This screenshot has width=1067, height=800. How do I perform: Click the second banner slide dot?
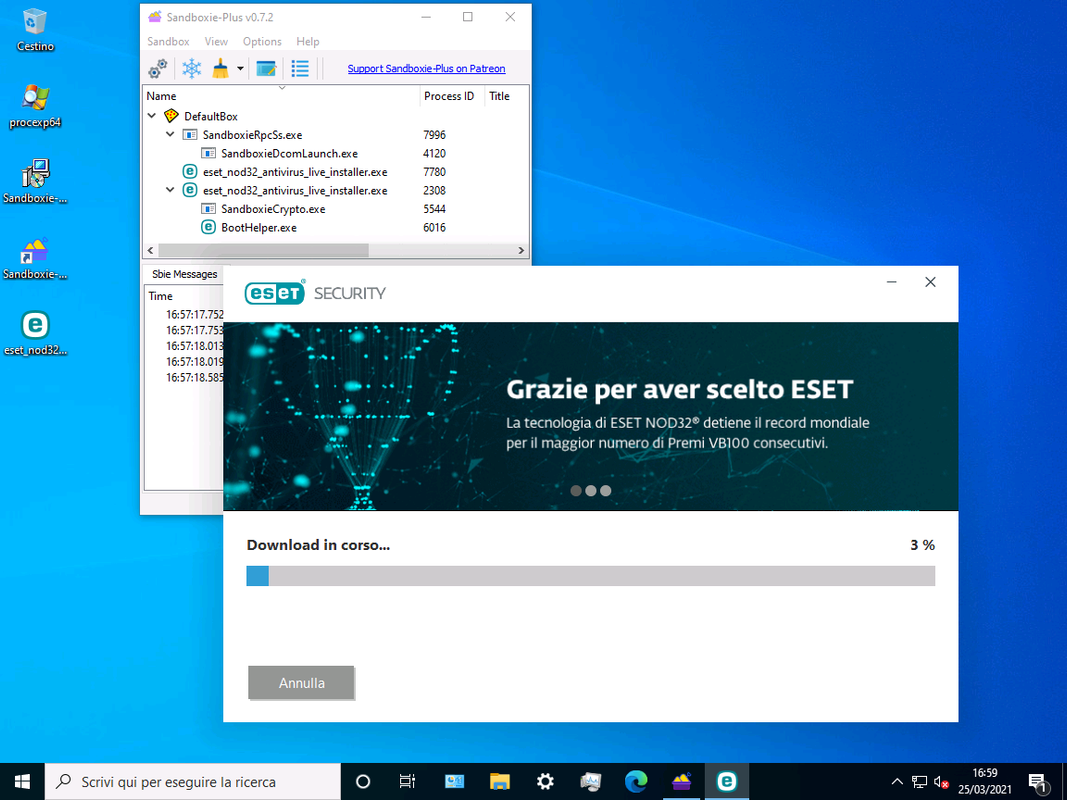(591, 490)
